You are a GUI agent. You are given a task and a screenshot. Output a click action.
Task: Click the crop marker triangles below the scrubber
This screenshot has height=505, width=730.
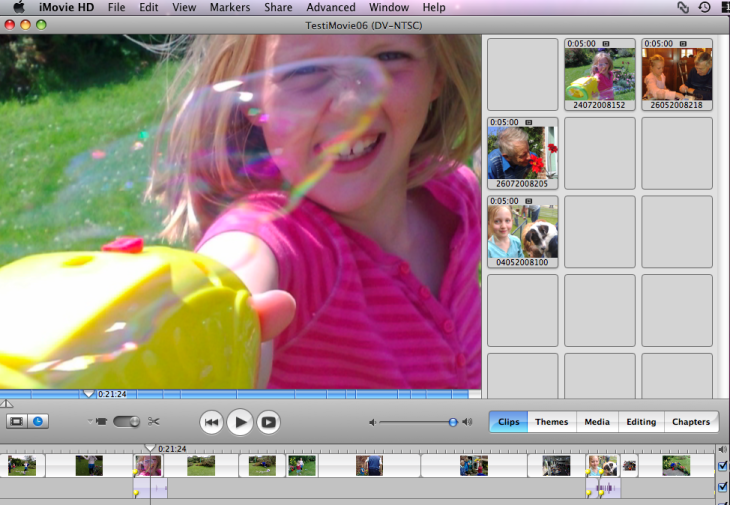point(6,404)
